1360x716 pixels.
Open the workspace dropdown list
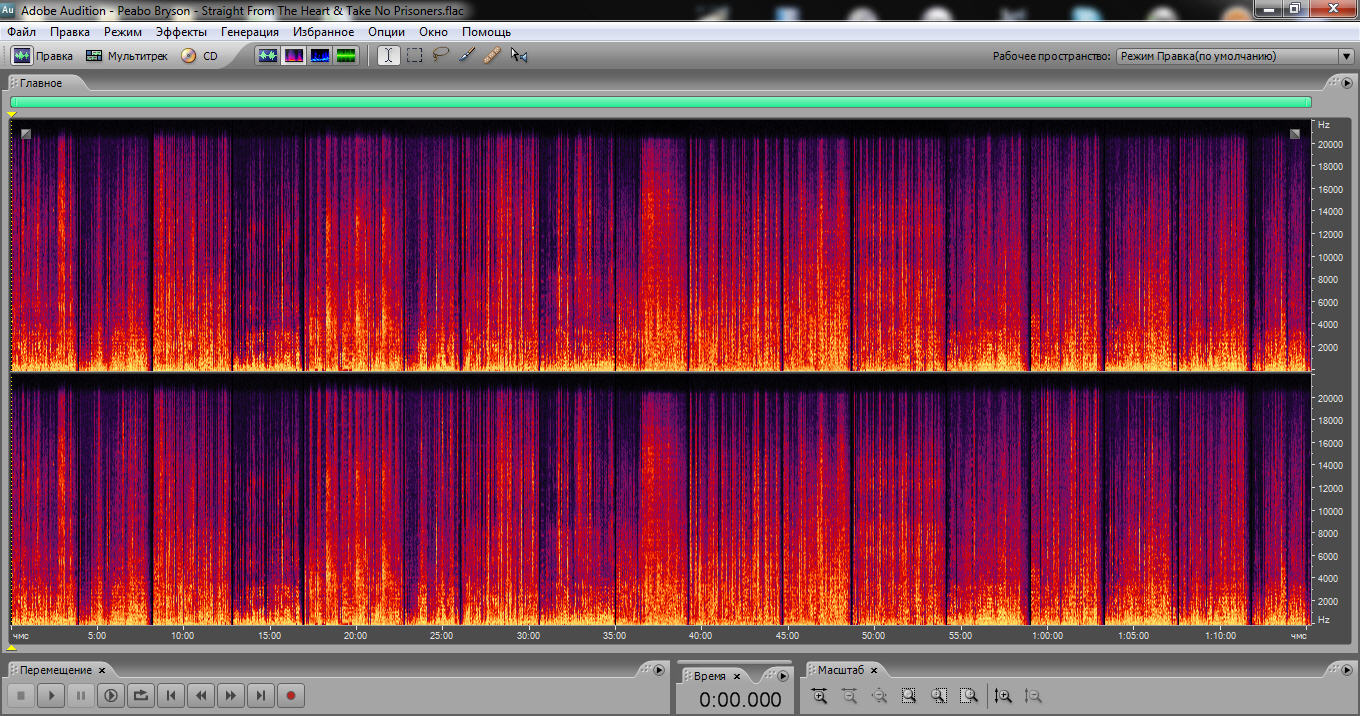(1346, 57)
